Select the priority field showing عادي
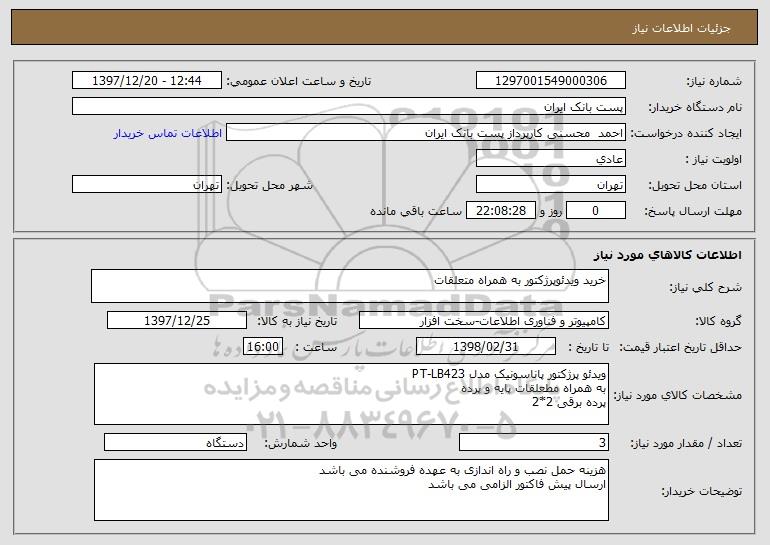The width and height of the screenshot is (770, 545). 550,159
